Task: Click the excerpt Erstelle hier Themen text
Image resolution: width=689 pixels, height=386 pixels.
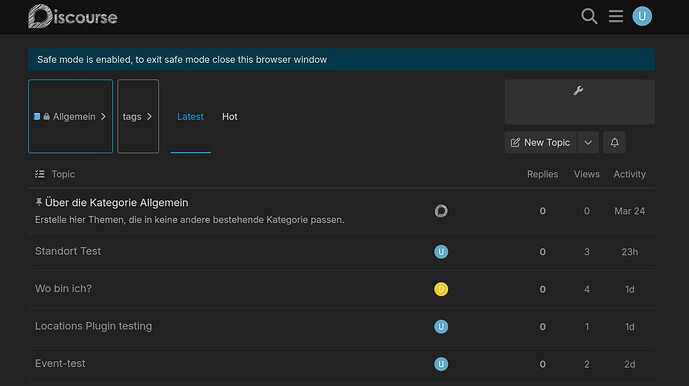Action: point(189,219)
